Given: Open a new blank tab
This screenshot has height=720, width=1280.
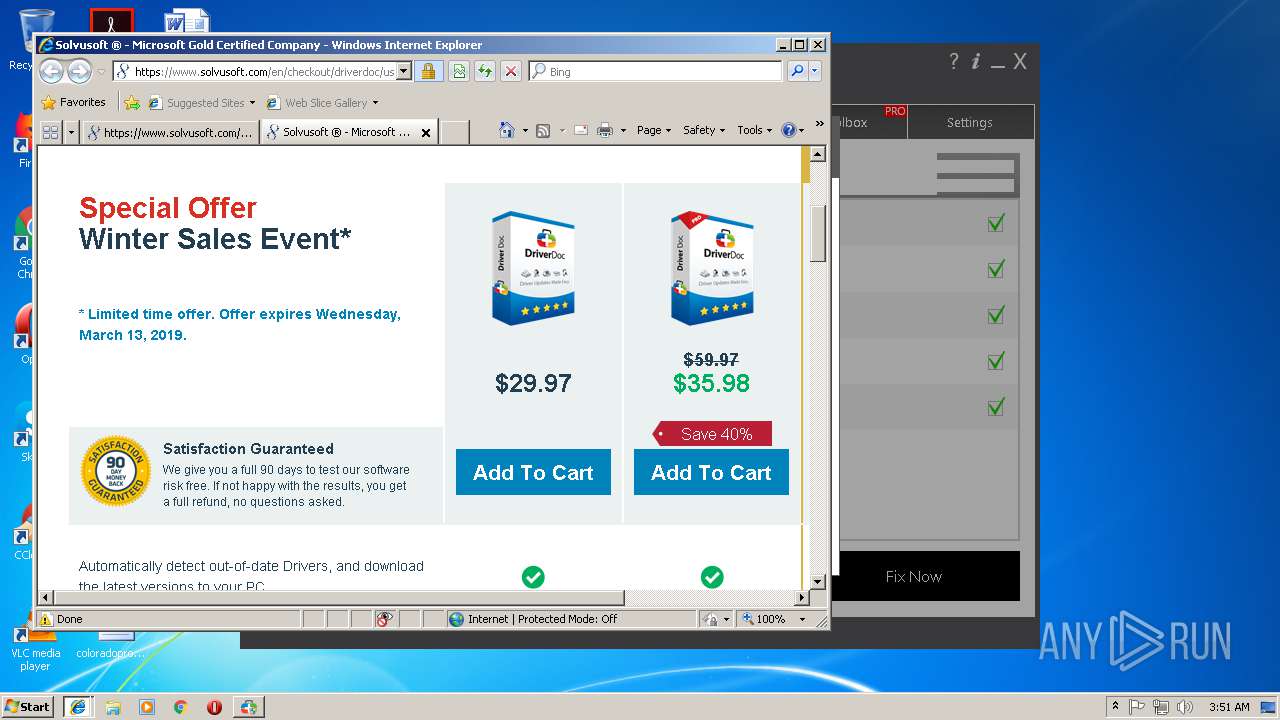Looking at the screenshot, I should point(455,132).
